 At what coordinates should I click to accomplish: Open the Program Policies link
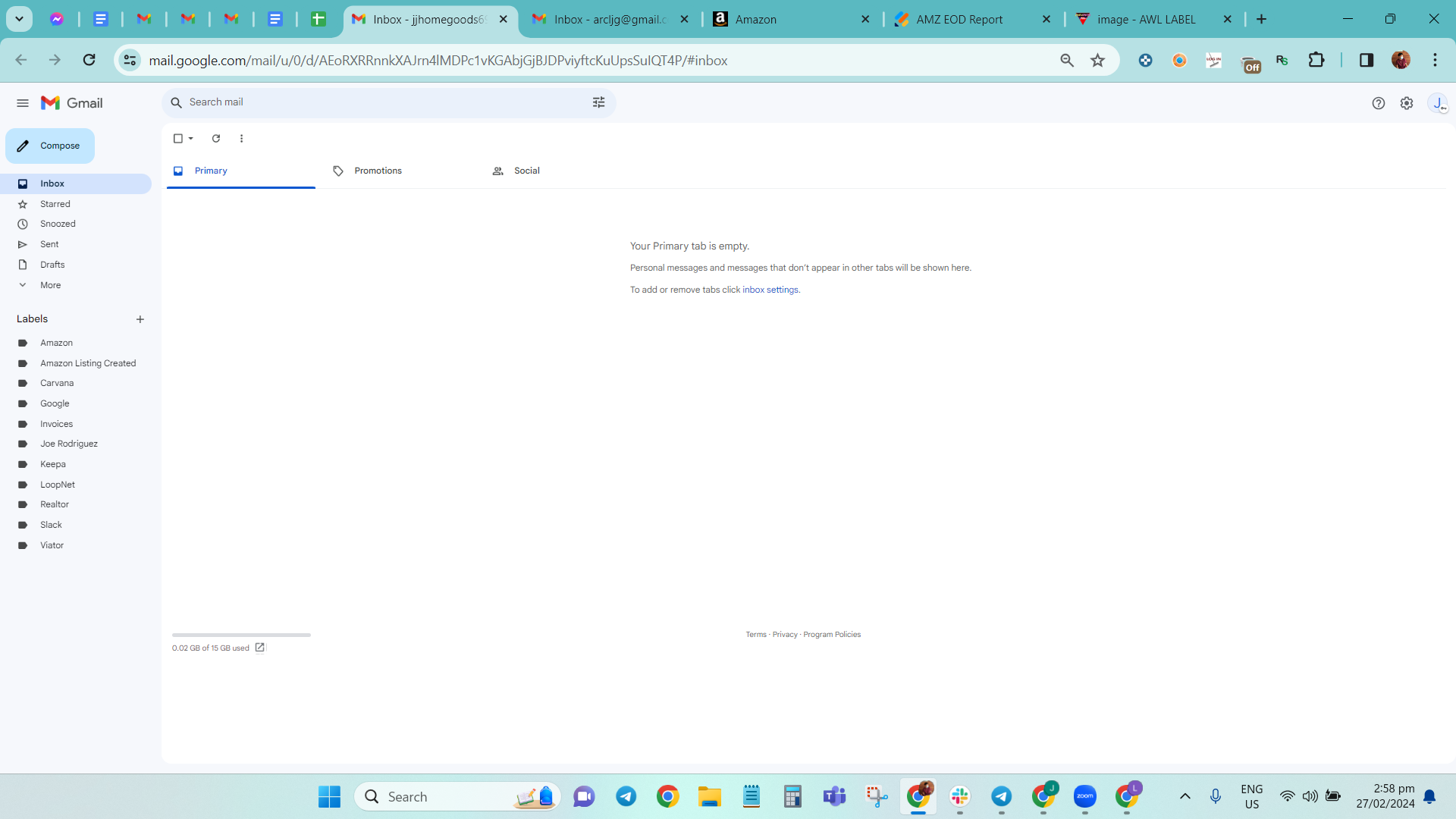[x=832, y=635]
